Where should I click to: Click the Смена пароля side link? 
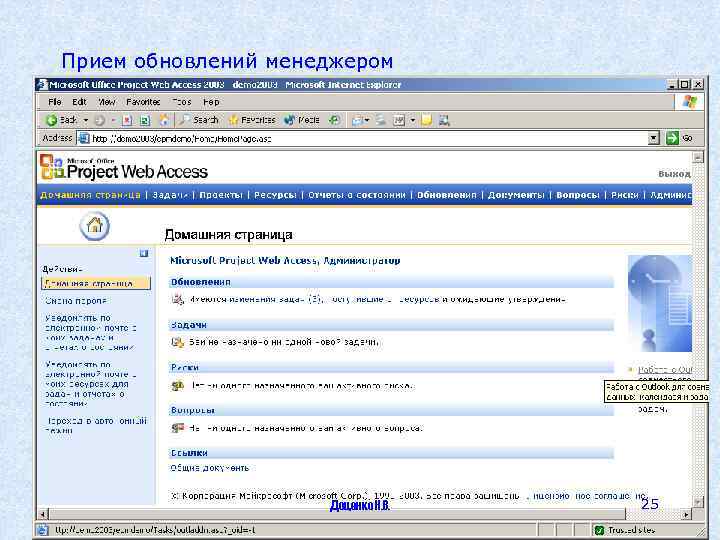point(76,301)
